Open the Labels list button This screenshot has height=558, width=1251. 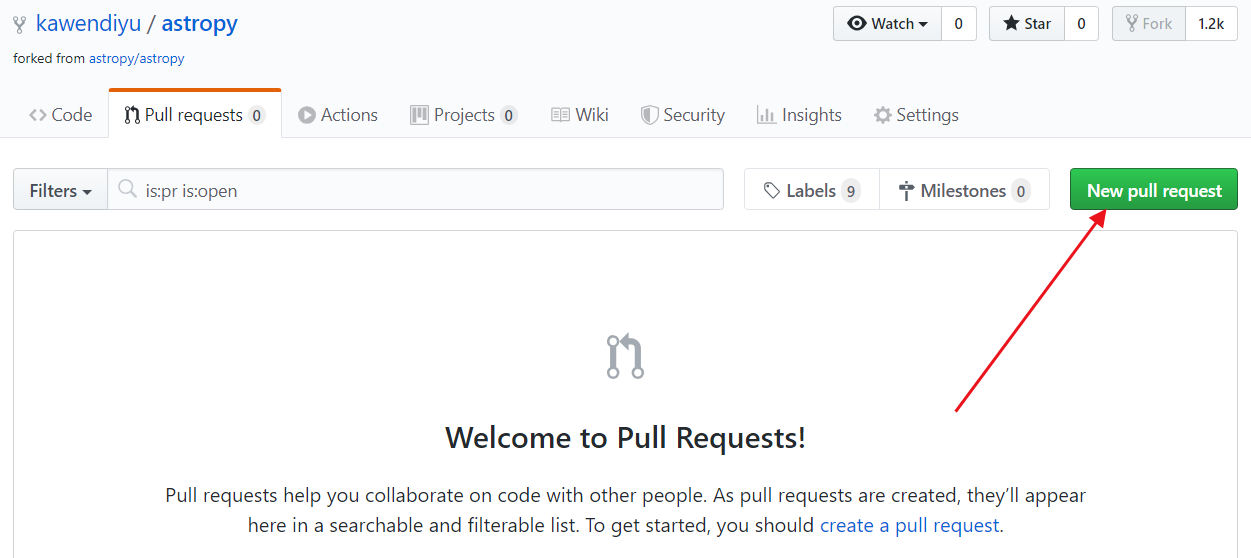point(812,190)
